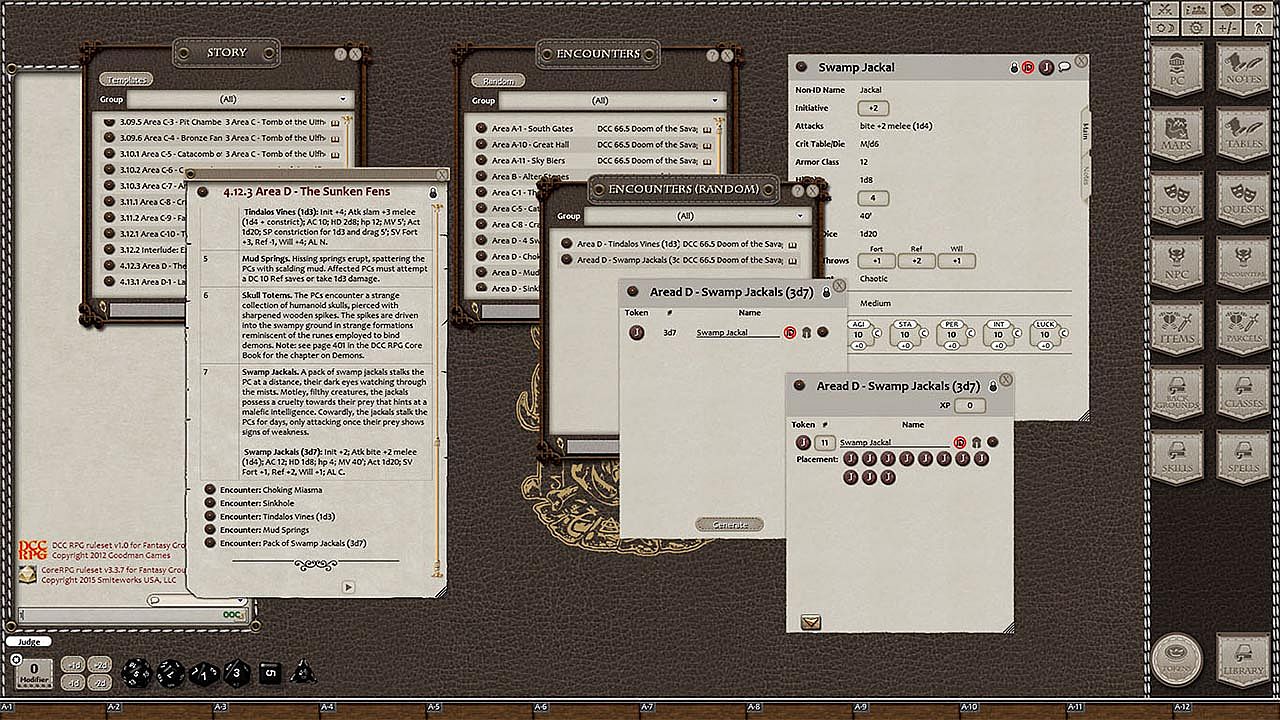This screenshot has height=720, width=1280.
Task: Open the Tables sidebar panel
Action: pos(1243,135)
